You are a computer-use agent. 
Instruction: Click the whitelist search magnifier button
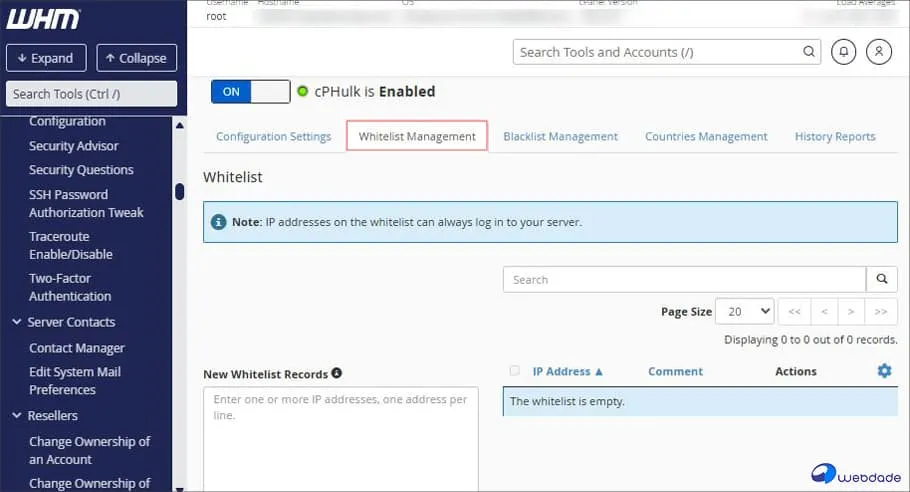pyautogui.click(x=881, y=280)
